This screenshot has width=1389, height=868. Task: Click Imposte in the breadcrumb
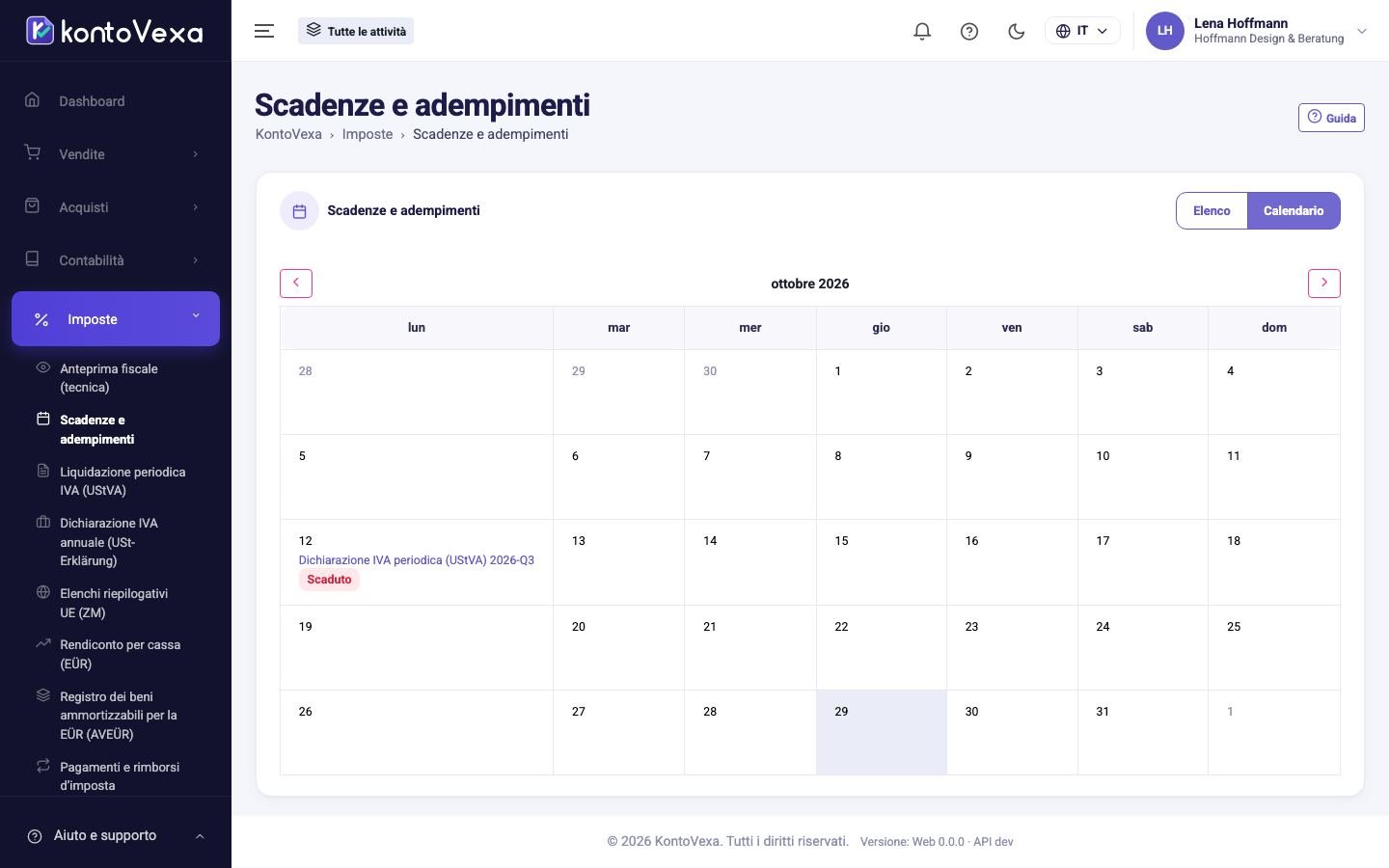(x=368, y=134)
